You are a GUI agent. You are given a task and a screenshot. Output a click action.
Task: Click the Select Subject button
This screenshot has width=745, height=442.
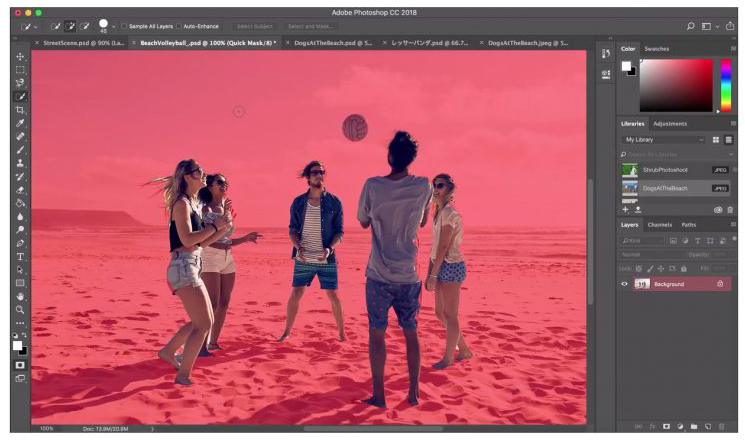point(255,25)
